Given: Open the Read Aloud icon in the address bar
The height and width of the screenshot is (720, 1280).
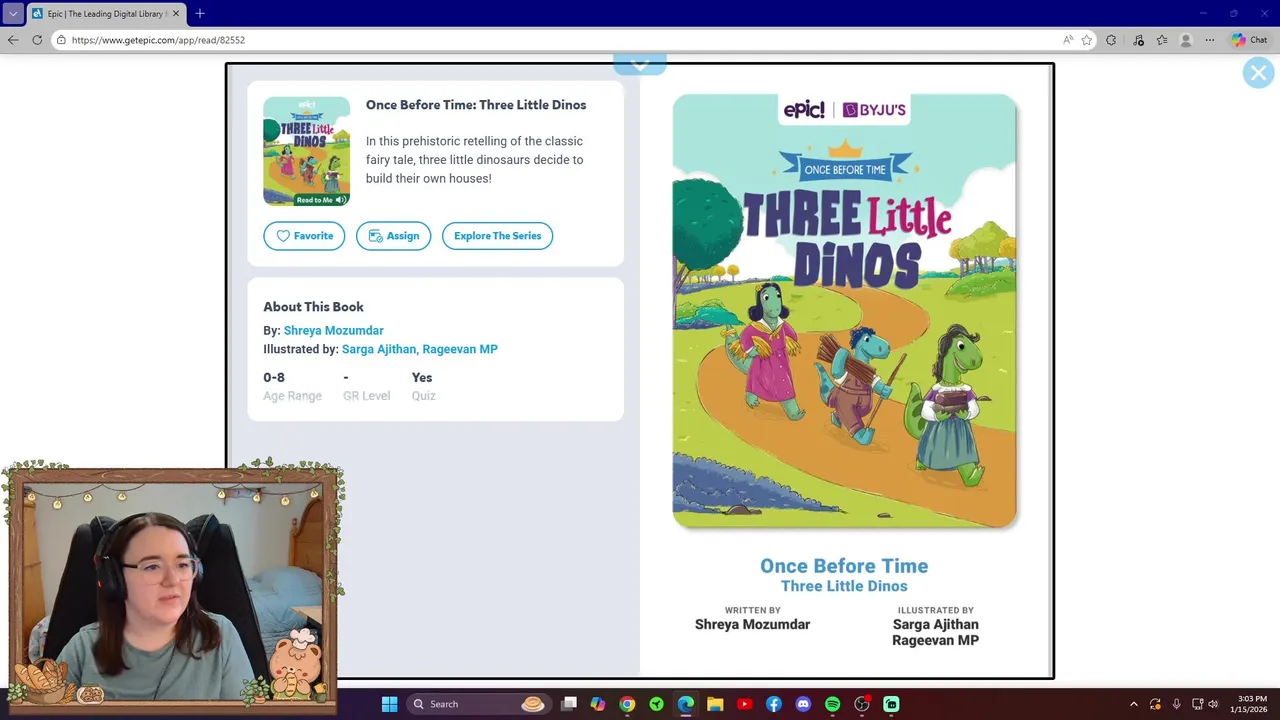Looking at the screenshot, I should 1068,40.
